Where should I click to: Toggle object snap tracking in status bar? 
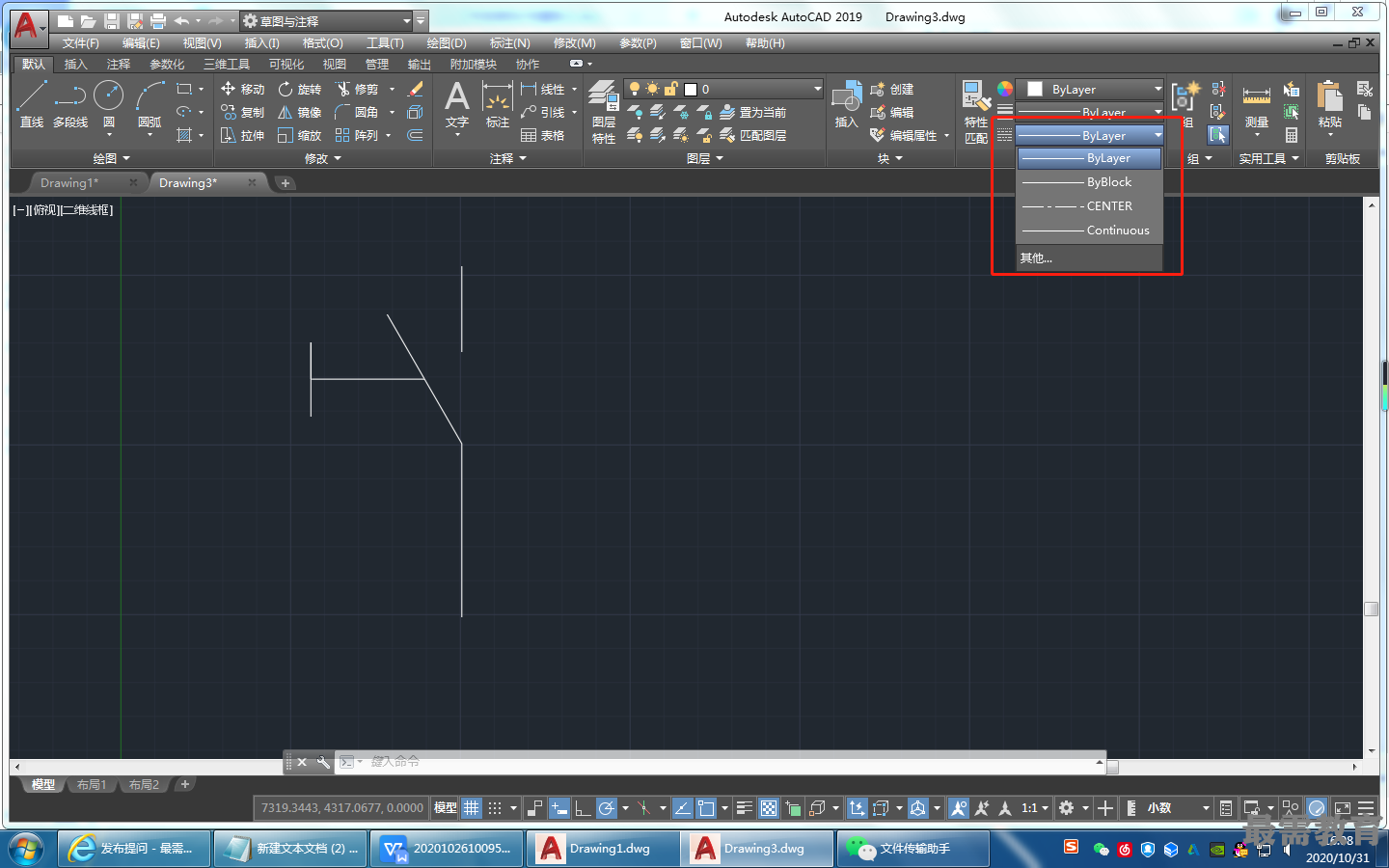coord(682,808)
